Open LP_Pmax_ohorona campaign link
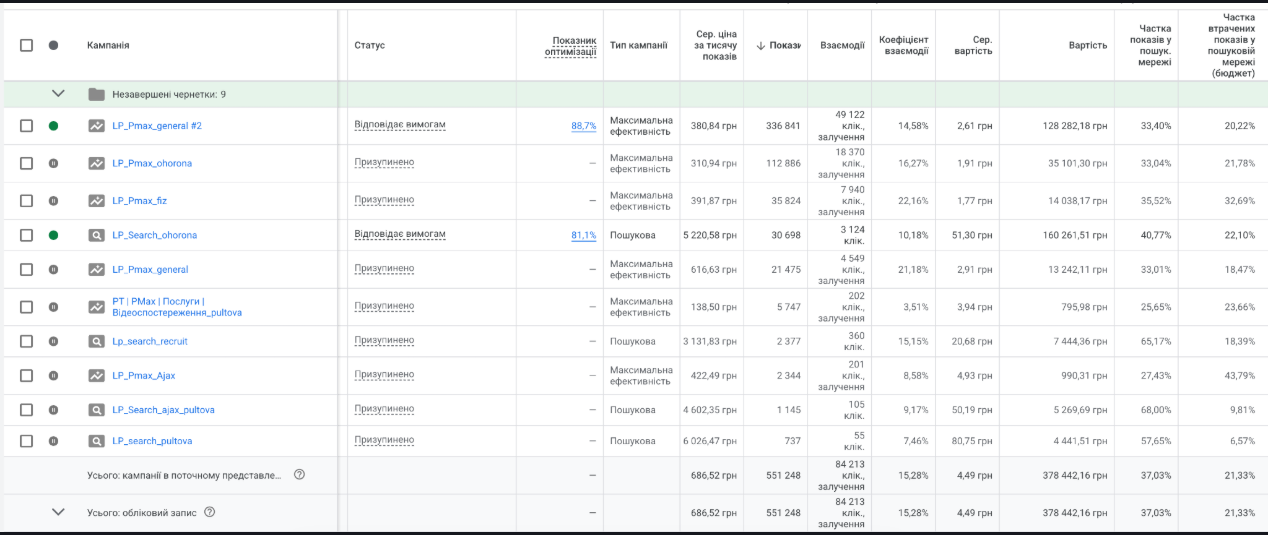This screenshot has width=1268, height=535. tap(152, 163)
